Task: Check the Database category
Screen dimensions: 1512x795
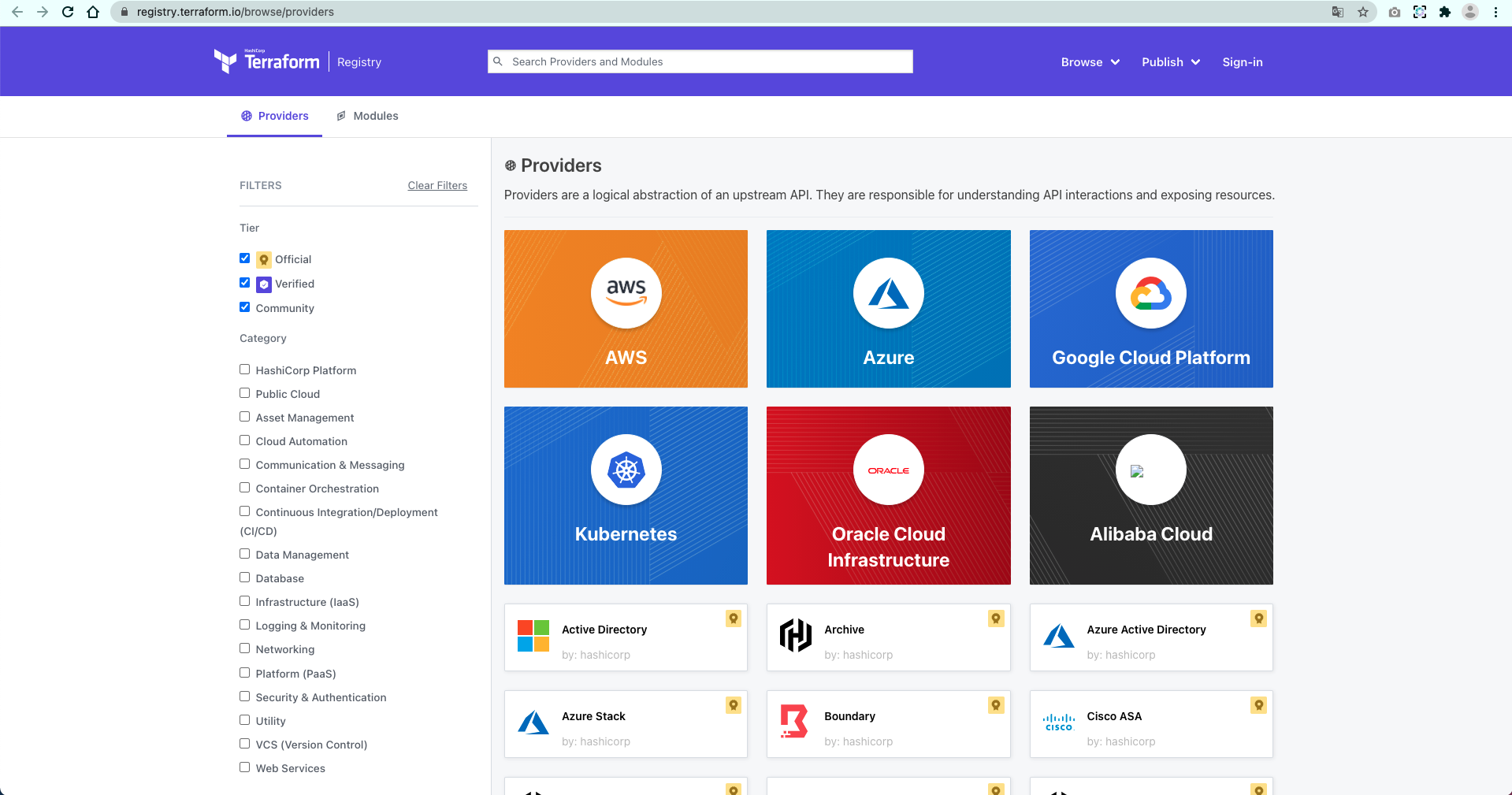Action: [x=245, y=578]
